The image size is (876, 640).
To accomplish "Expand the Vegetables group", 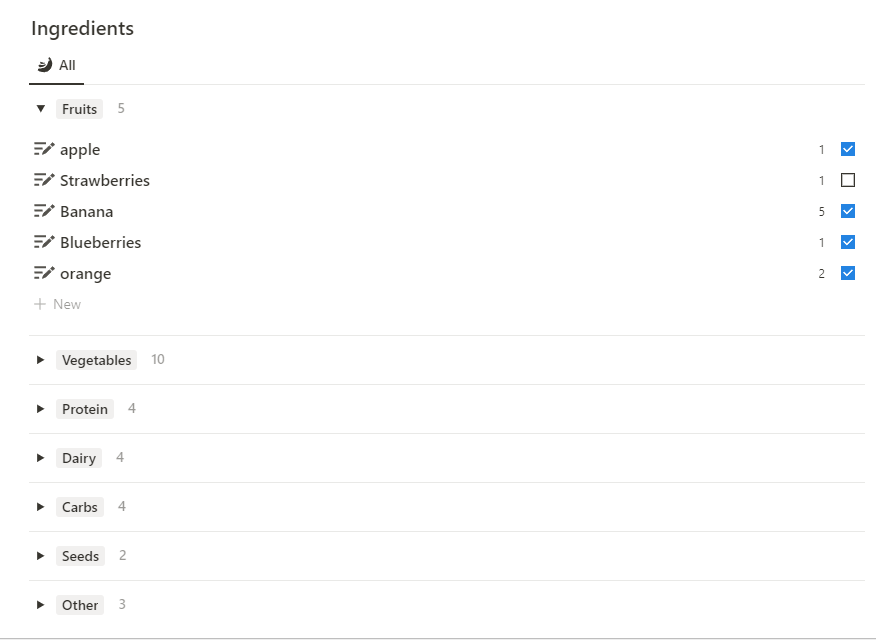I will [x=41, y=360].
